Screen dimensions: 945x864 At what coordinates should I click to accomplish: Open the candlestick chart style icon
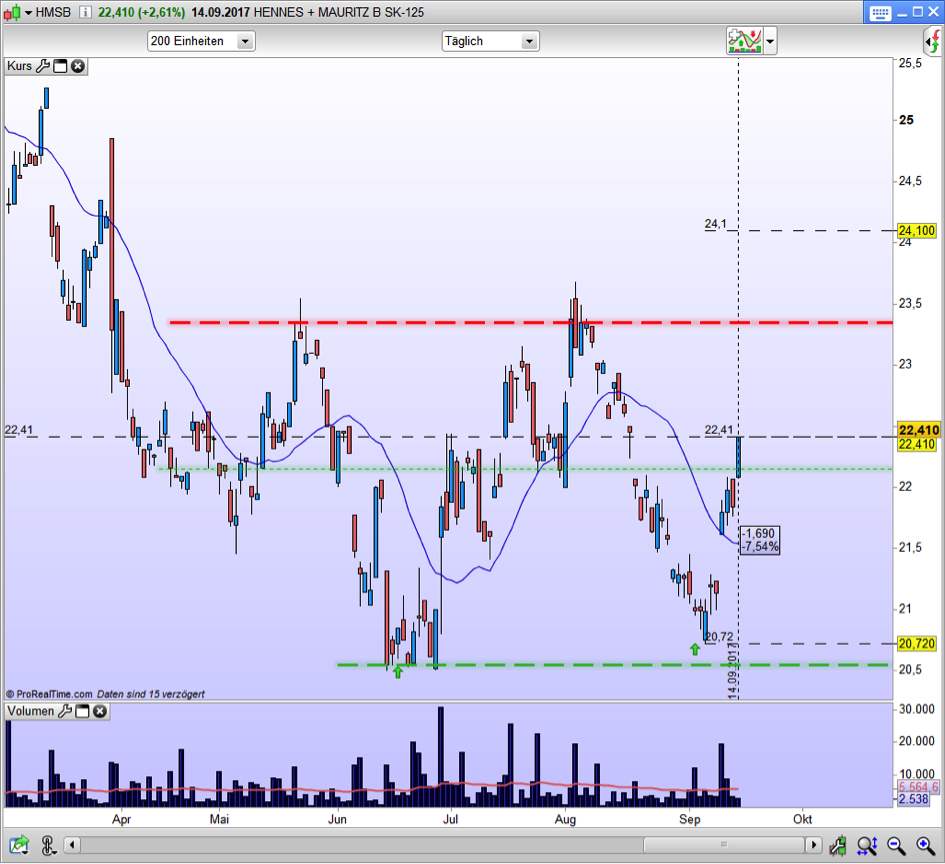click(x=12, y=12)
